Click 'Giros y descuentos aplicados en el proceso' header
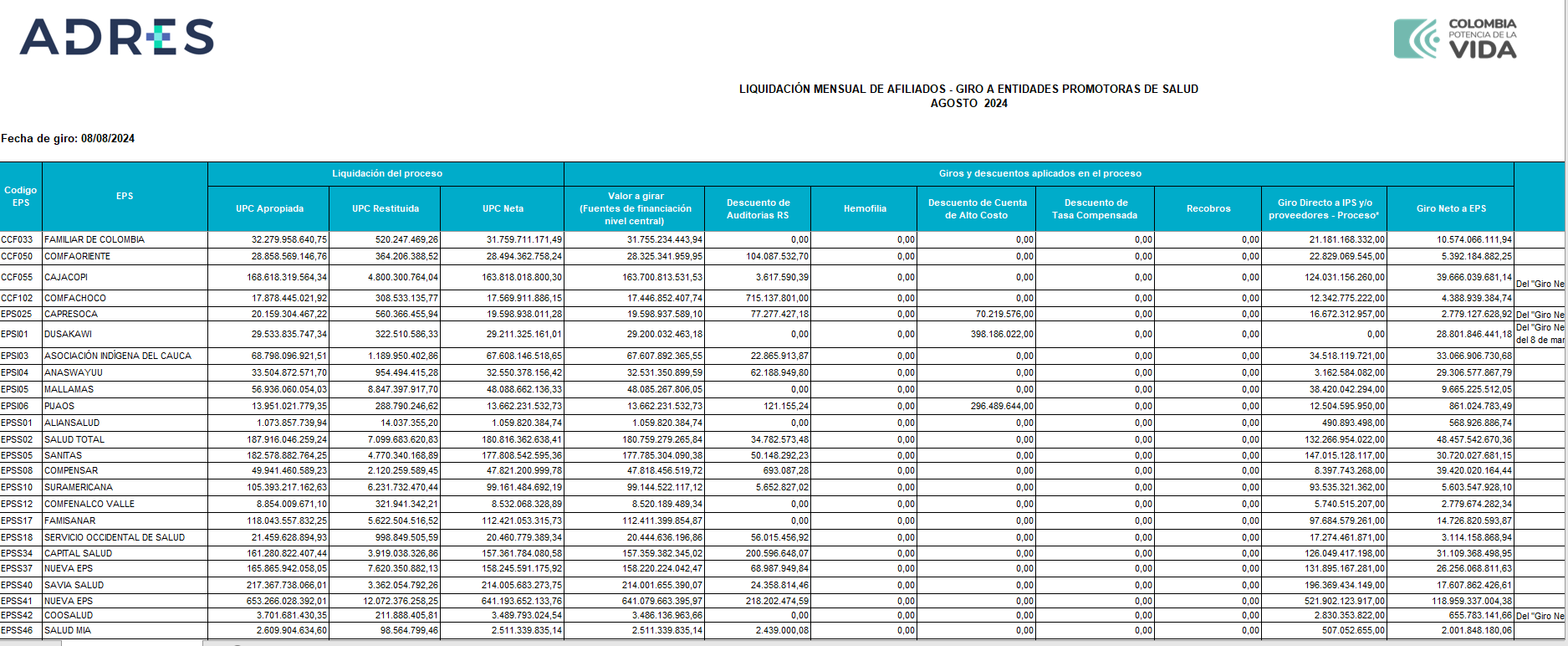Image resolution: width=1568 pixels, height=646 pixels. click(x=1039, y=173)
